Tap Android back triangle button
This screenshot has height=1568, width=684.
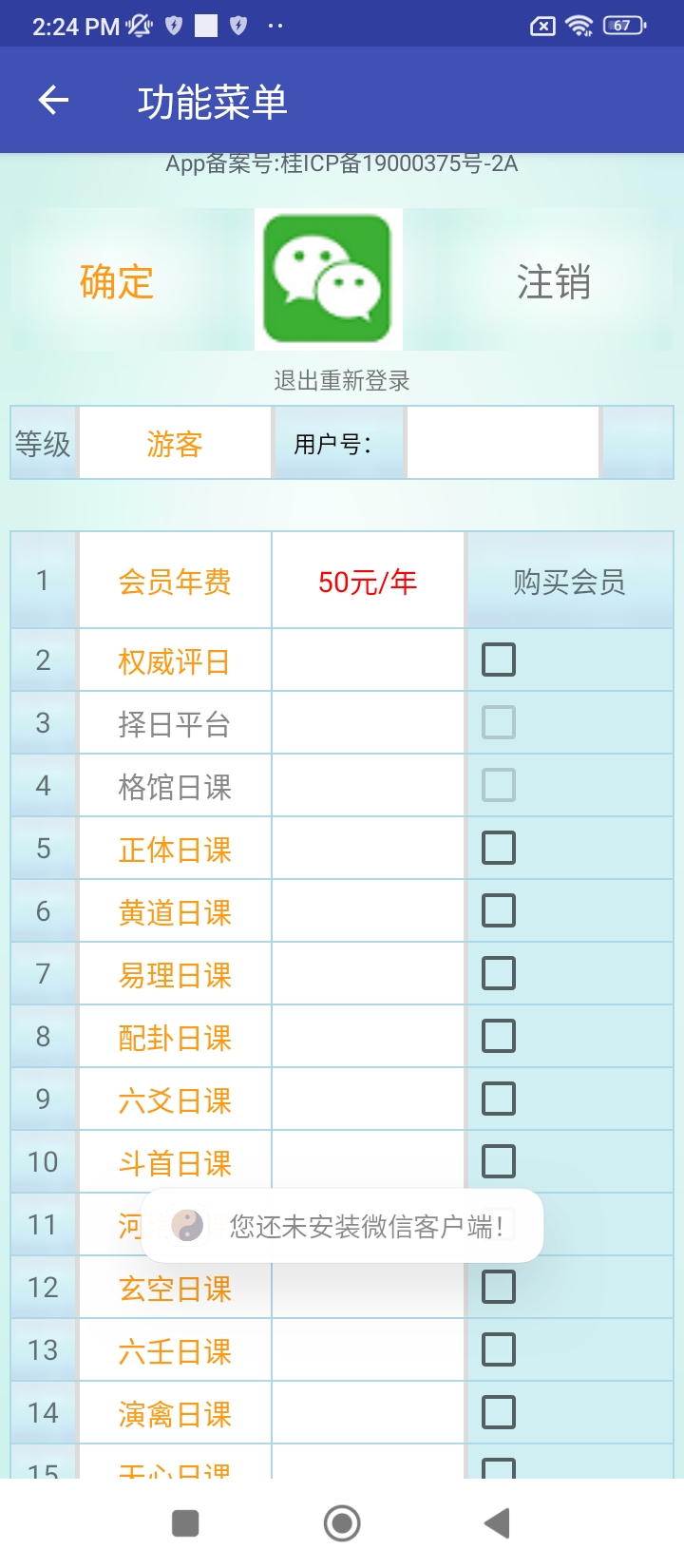[x=497, y=1523]
